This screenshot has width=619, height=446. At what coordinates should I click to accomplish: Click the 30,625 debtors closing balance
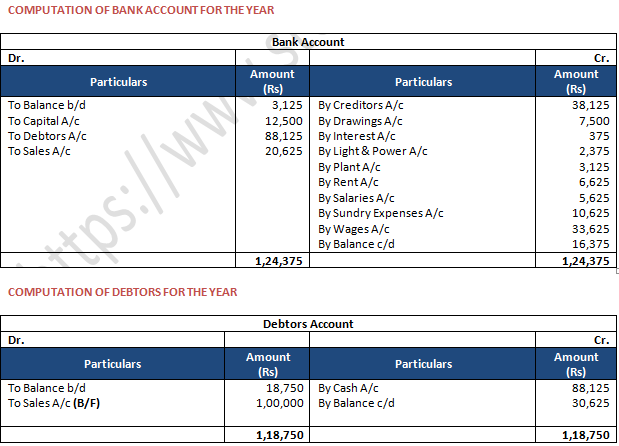591,401
